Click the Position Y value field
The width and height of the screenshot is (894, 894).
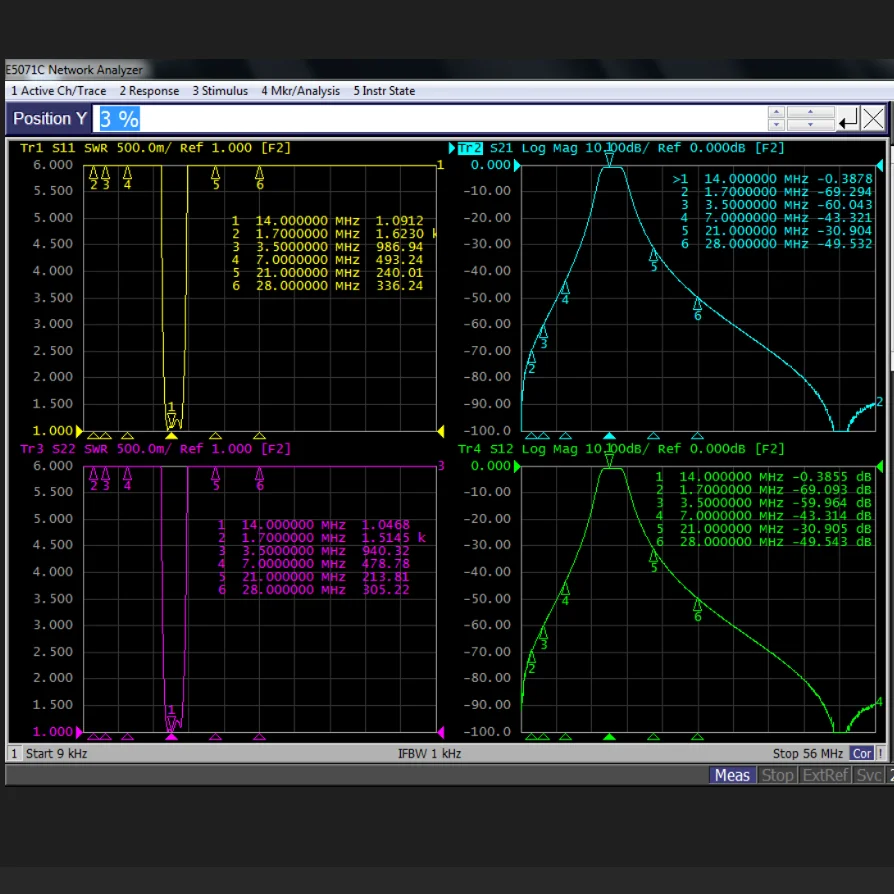(429, 119)
